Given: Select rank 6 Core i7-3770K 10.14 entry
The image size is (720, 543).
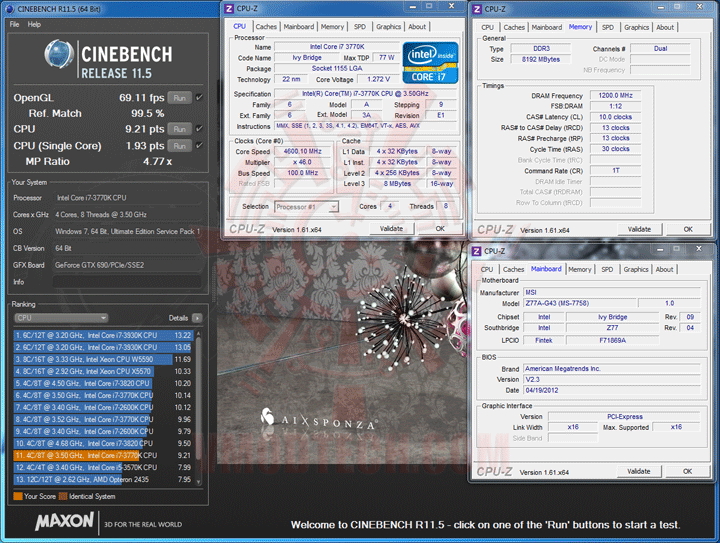Looking at the screenshot, I should pos(103,395).
